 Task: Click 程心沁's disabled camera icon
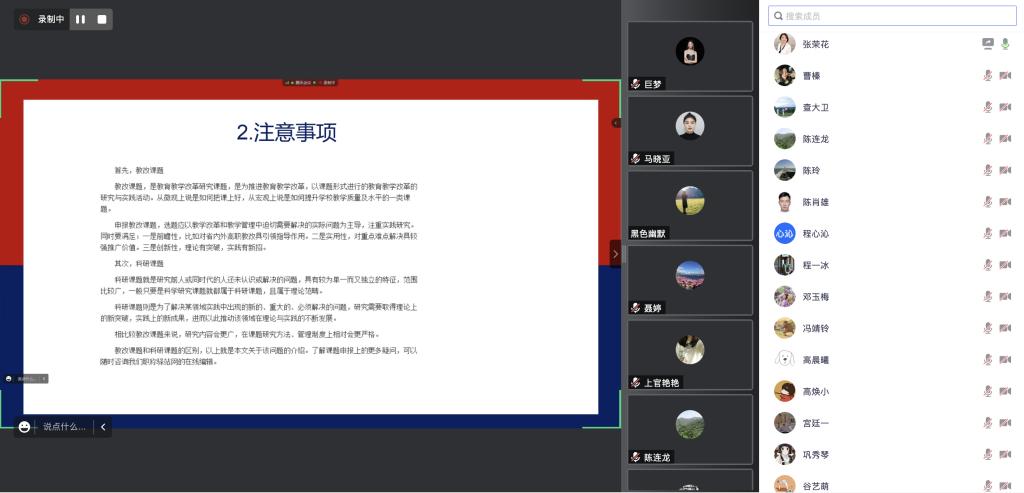[1005, 234]
